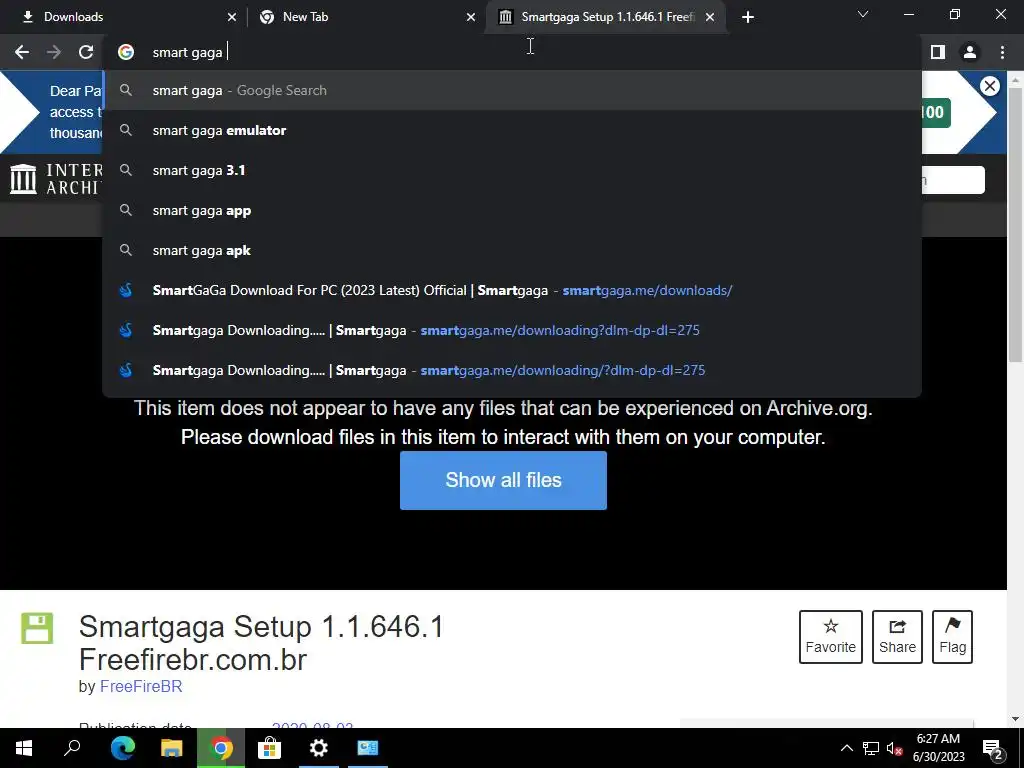Image resolution: width=1024 pixels, height=768 pixels.
Task: Open Settings from the taskbar
Action: [319, 748]
